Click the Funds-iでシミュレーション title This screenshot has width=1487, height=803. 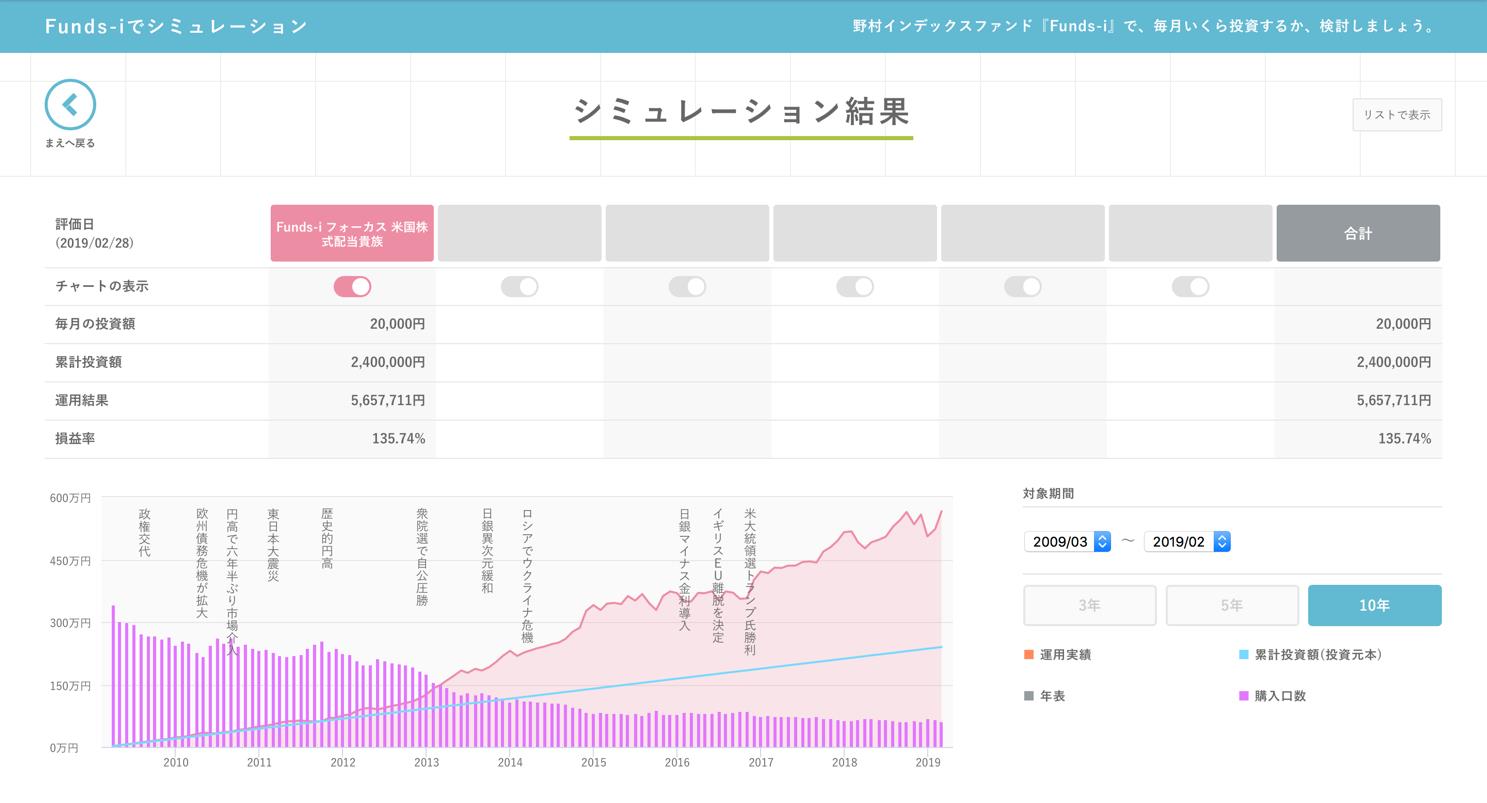tap(176, 26)
